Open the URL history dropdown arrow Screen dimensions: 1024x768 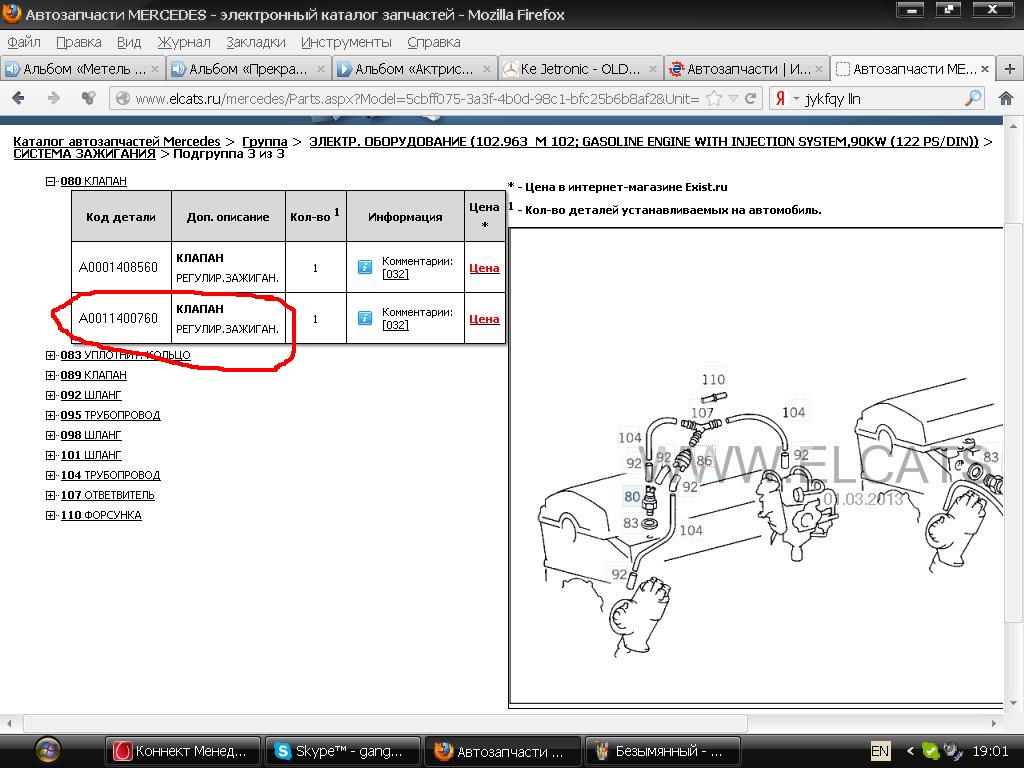pos(733,99)
